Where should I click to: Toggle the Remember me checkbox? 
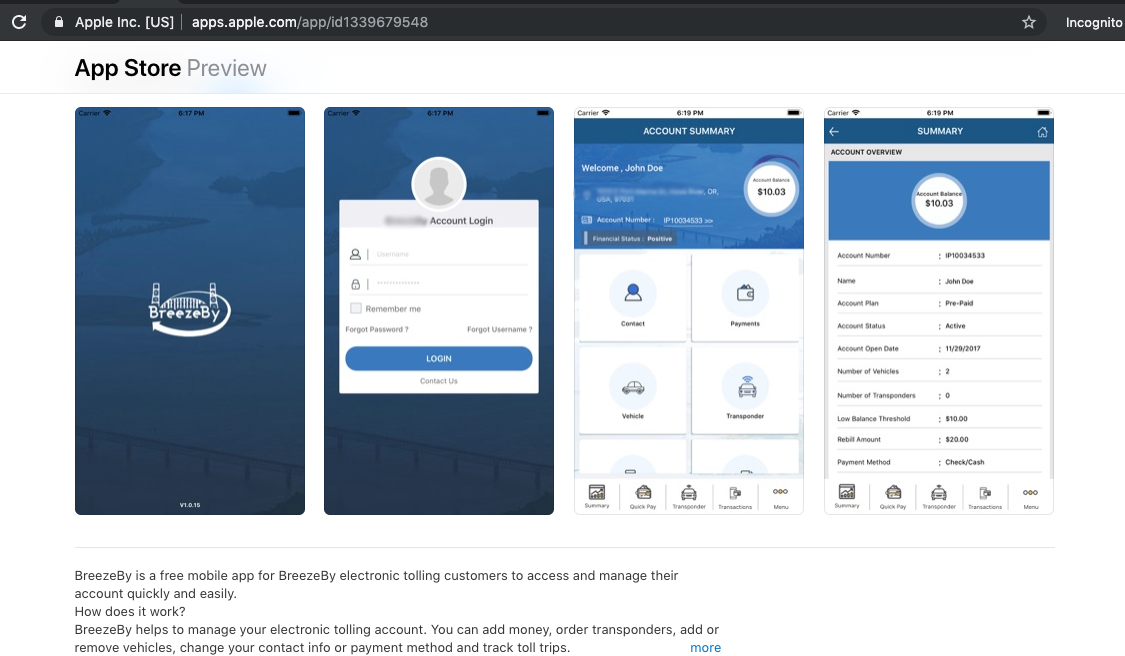[356, 309]
